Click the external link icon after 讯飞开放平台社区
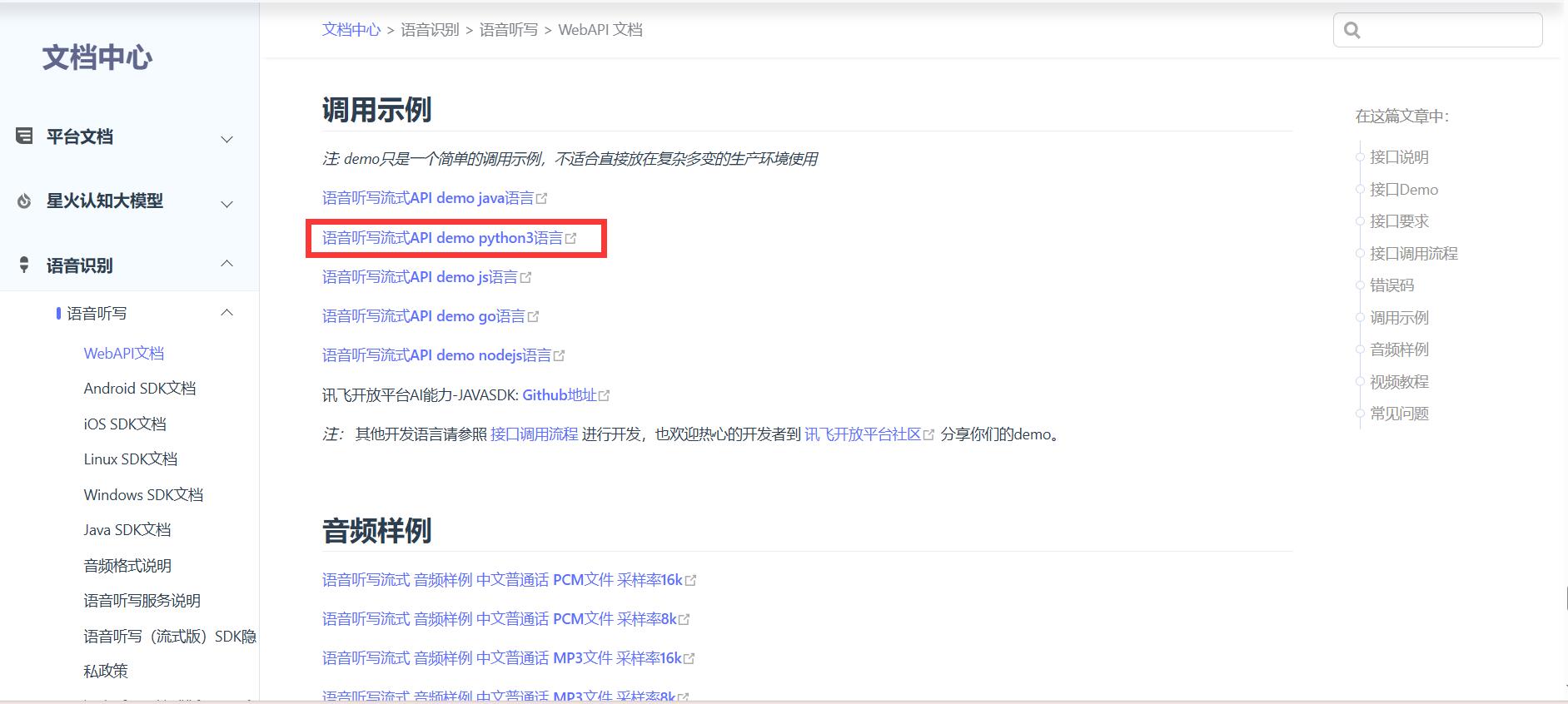The image size is (1568, 704). tap(929, 434)
